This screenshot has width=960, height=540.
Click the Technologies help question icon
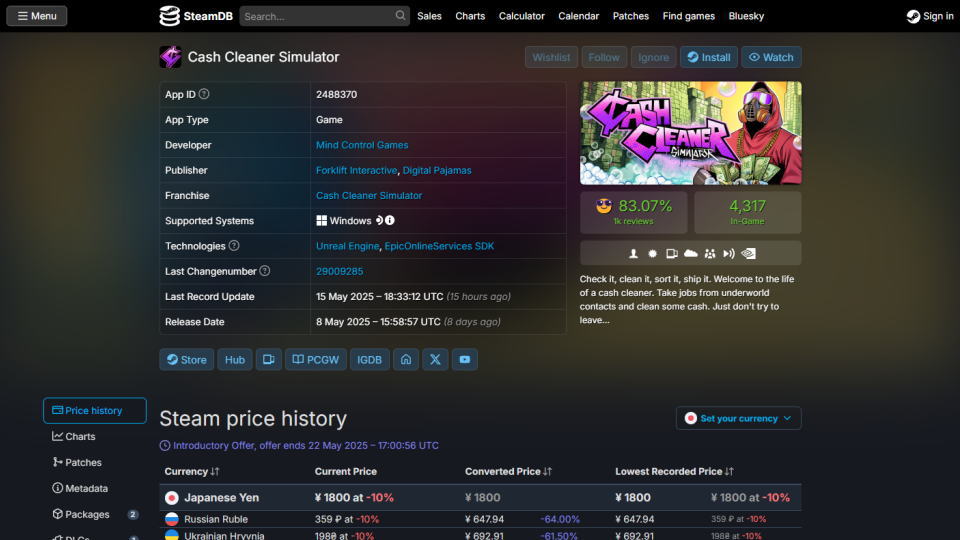(234, 246)
